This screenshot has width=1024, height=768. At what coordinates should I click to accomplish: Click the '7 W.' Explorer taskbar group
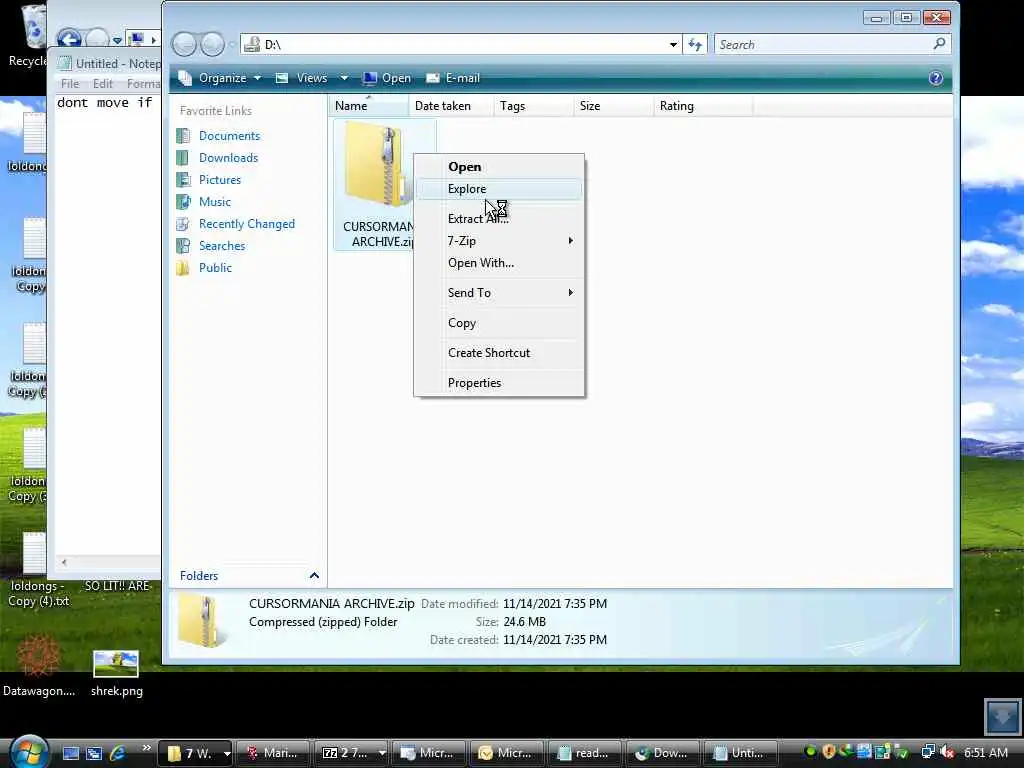[x=195, y=753]
